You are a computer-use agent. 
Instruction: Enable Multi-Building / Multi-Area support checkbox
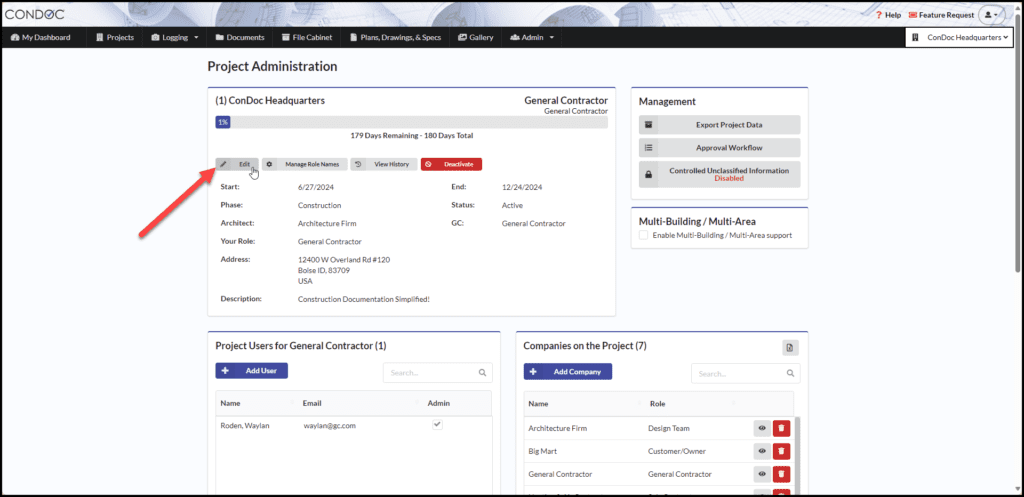click(643, 235)
